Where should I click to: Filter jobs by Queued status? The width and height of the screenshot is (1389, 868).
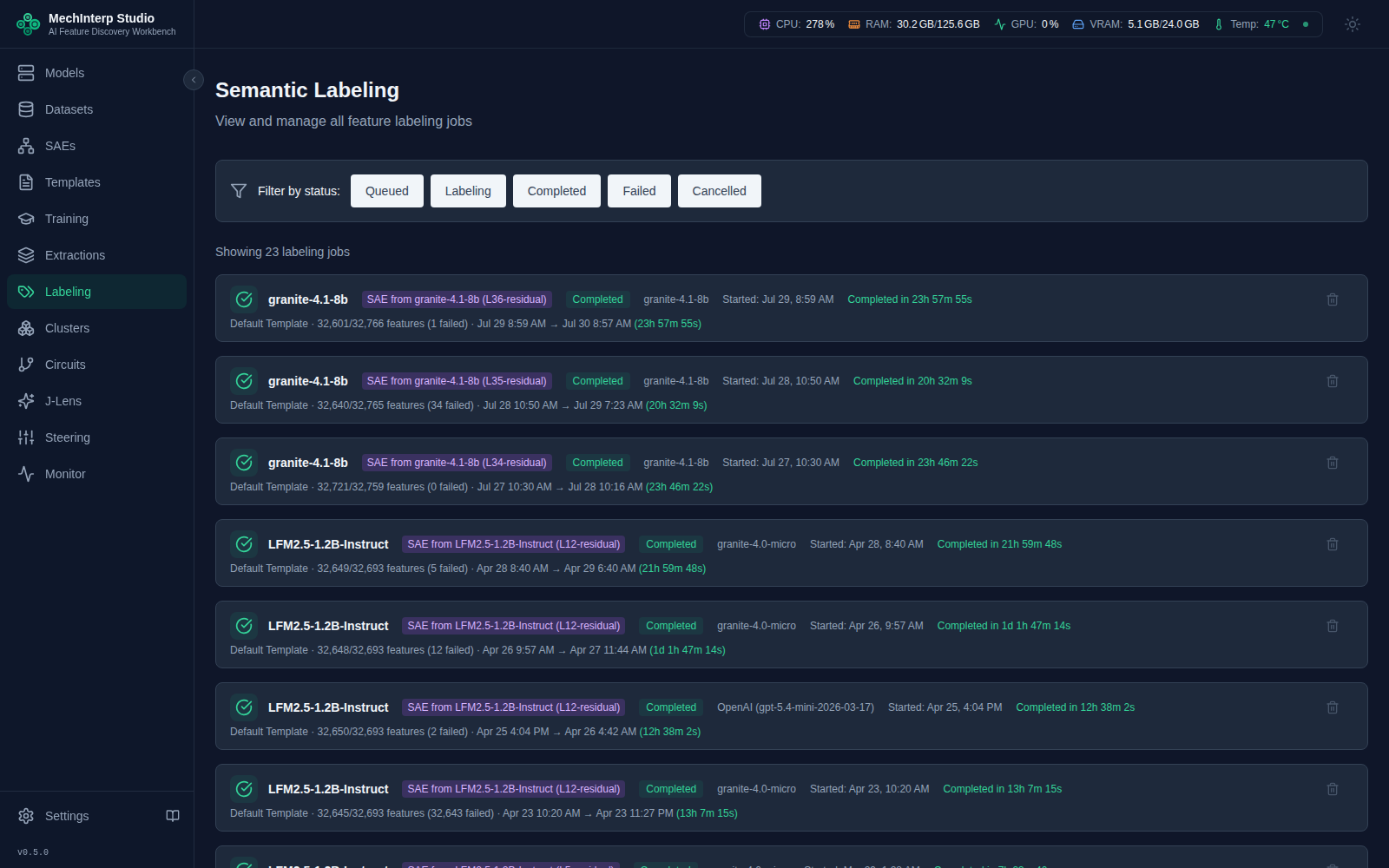tap(387, 191)
